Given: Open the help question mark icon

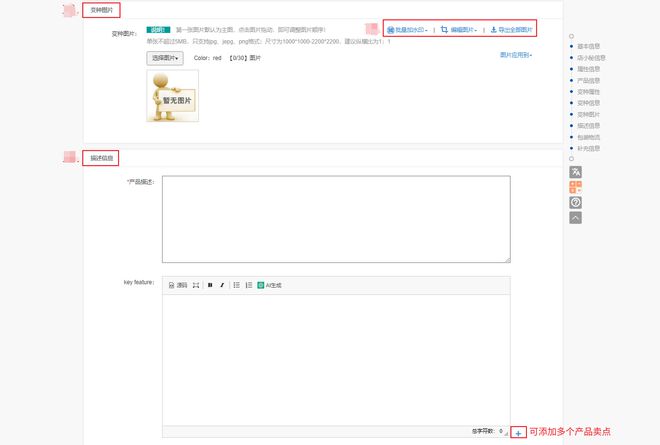Looking at the screenshot, I should (x=575, y=202).
